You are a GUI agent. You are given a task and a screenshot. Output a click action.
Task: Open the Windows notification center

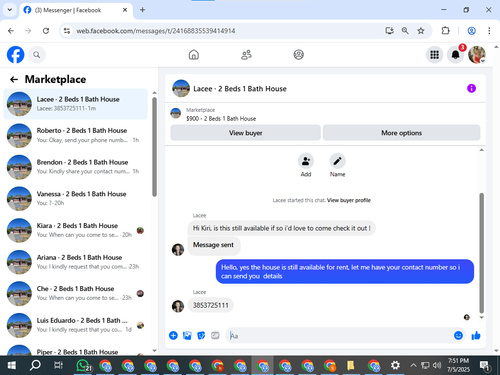click(485, 366)
